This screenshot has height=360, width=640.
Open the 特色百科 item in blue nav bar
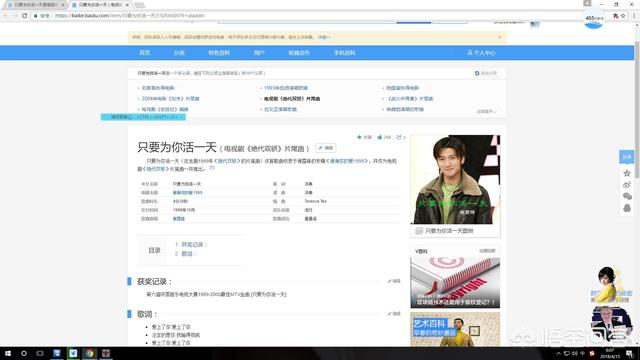(219, 53)
